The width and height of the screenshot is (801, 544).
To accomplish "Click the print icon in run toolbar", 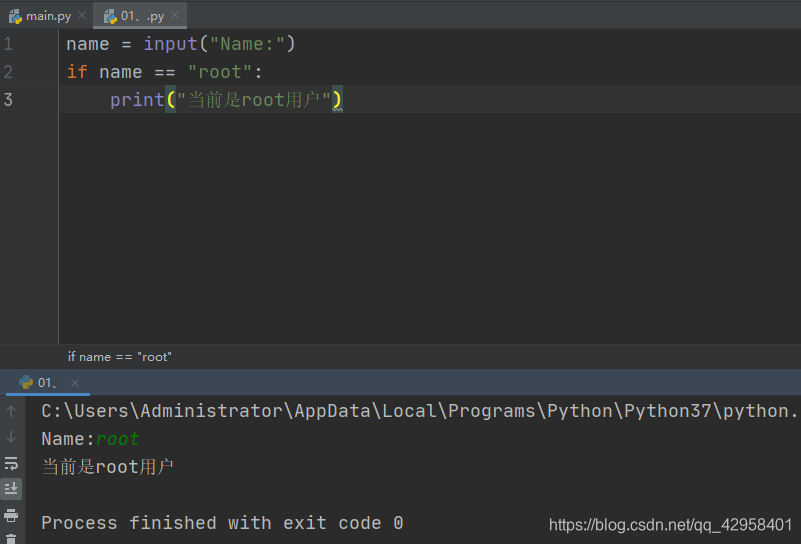I will click(11, 515).
